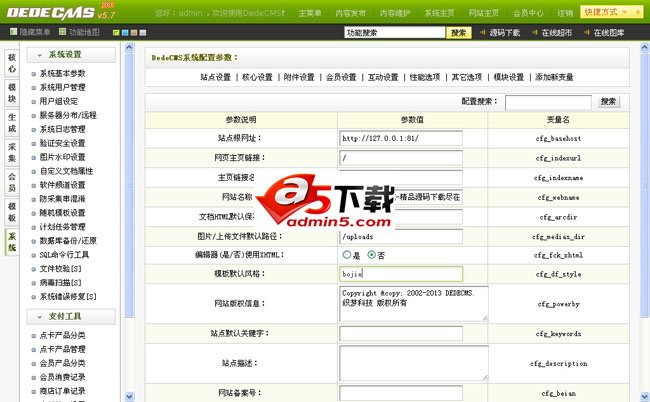Viewport: 650px width, 402px height.
Task: Open 系统日志管理 in the sidebar
Action: (x=62, y=129)
